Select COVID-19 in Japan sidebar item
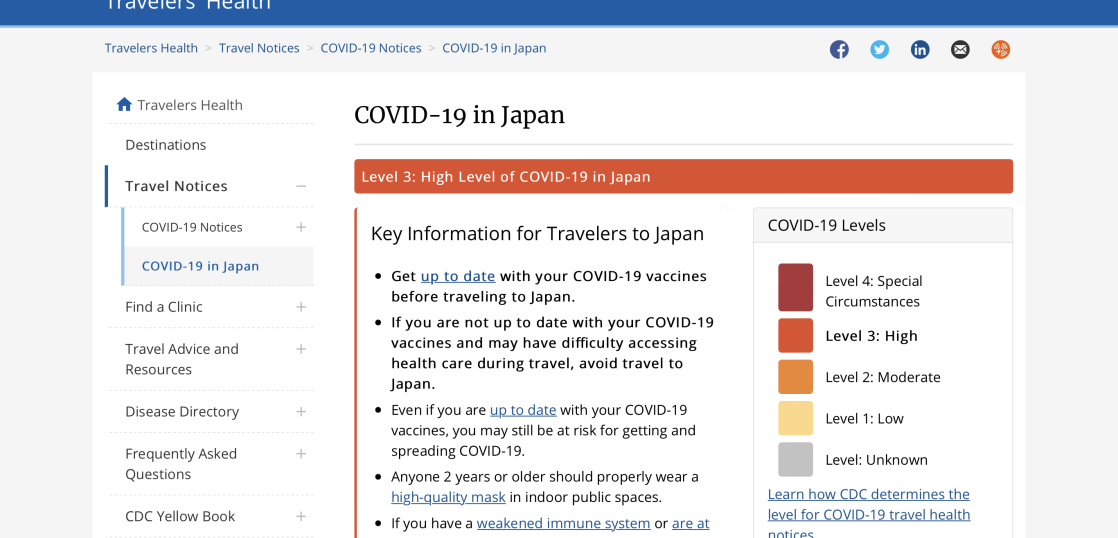The image size is (1118, 538). (x=200, y=266)
